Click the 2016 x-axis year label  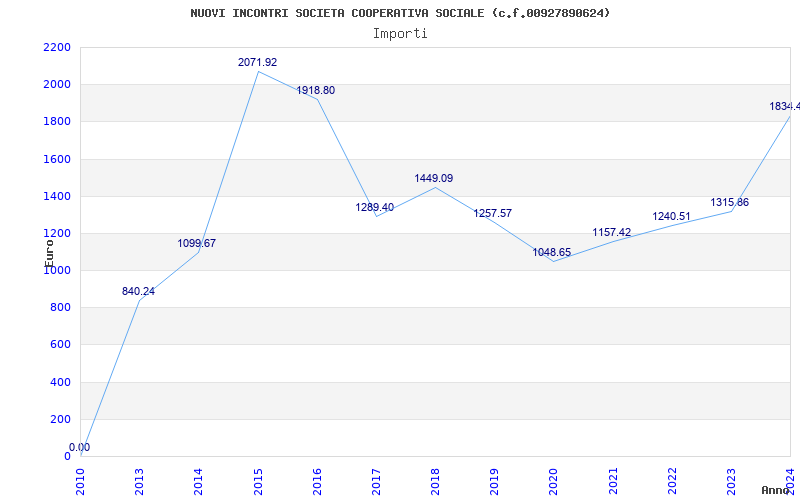(x=317, y=481)
